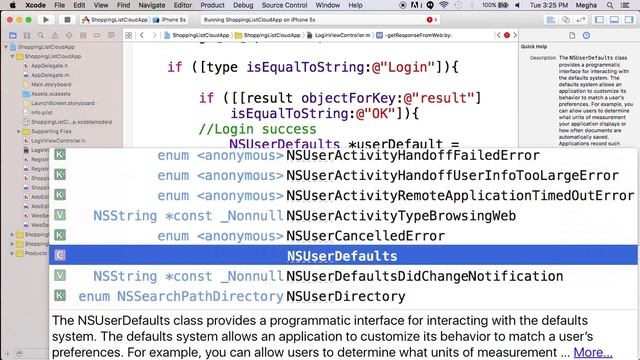The height and width of the screenshot is (360, 640).
Task: Open the ShoppingListCloudApp folder jump bar segment
Action: pos(268,36)
